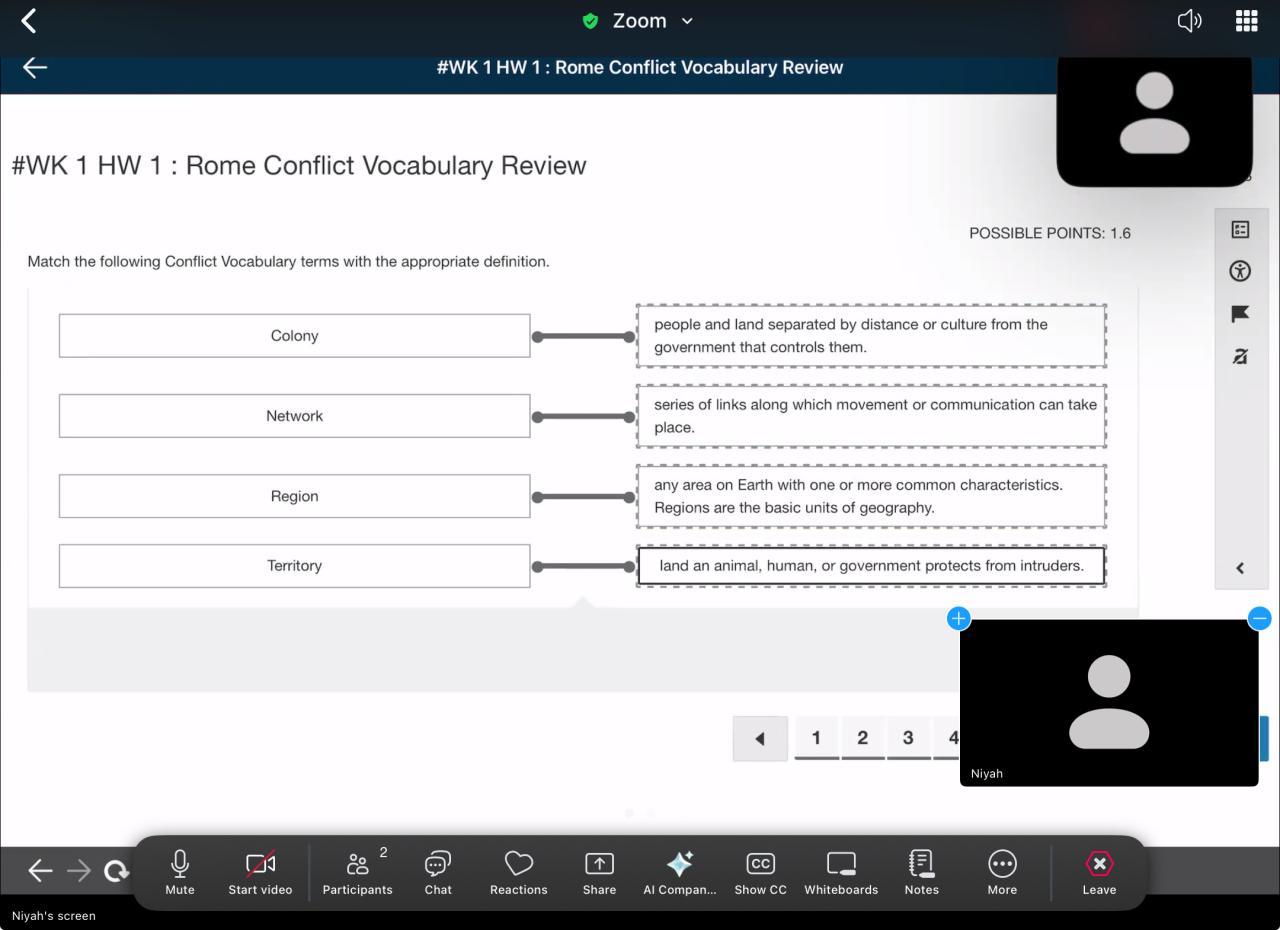
Task: Open Reactions menu
Action: pyautogui.click(x=518, y=872)
